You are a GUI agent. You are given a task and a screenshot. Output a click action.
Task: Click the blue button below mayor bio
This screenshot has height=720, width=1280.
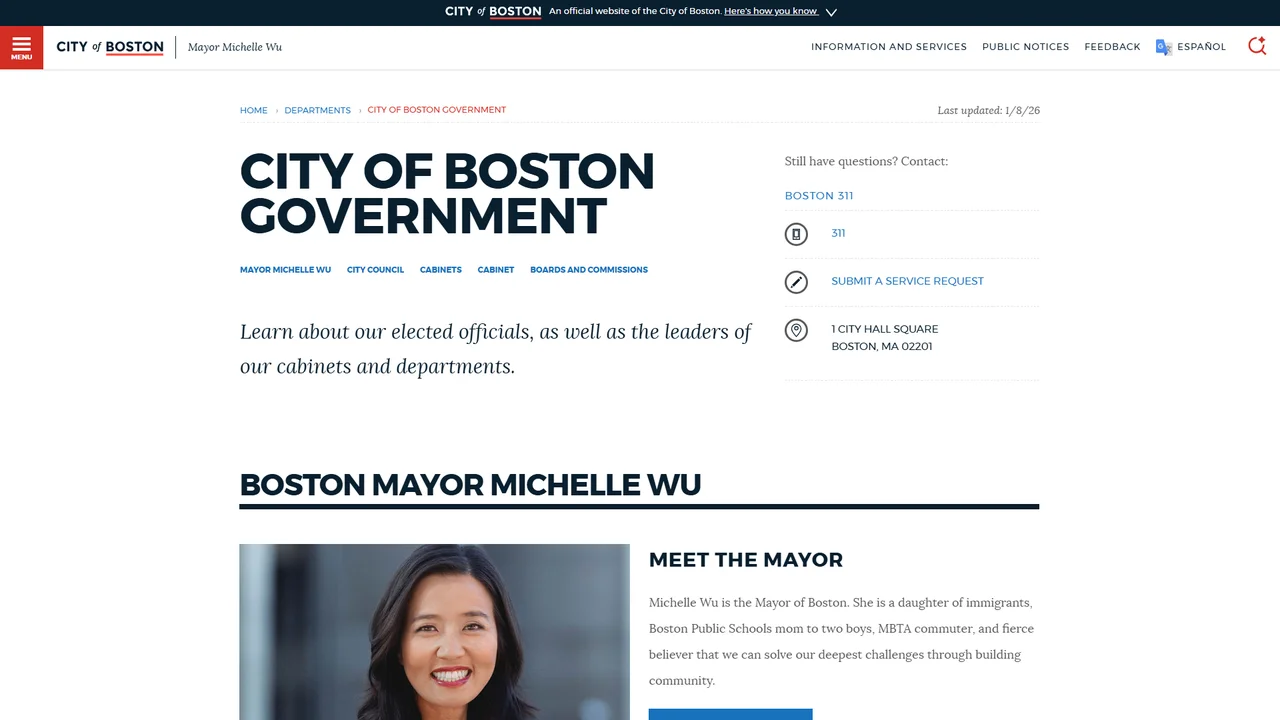pyautogui.click(x=730, y=714)
